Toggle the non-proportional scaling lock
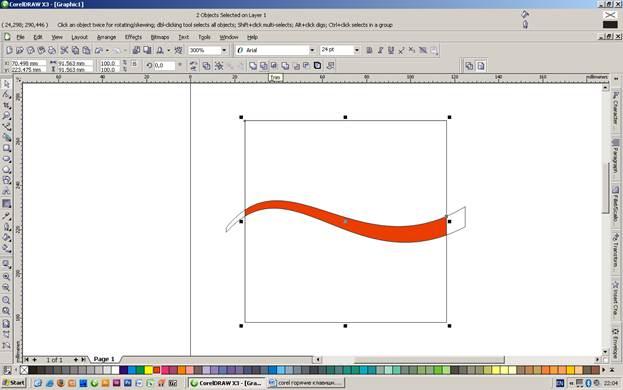This screenshot has height=390, width=623. point(134,64)
